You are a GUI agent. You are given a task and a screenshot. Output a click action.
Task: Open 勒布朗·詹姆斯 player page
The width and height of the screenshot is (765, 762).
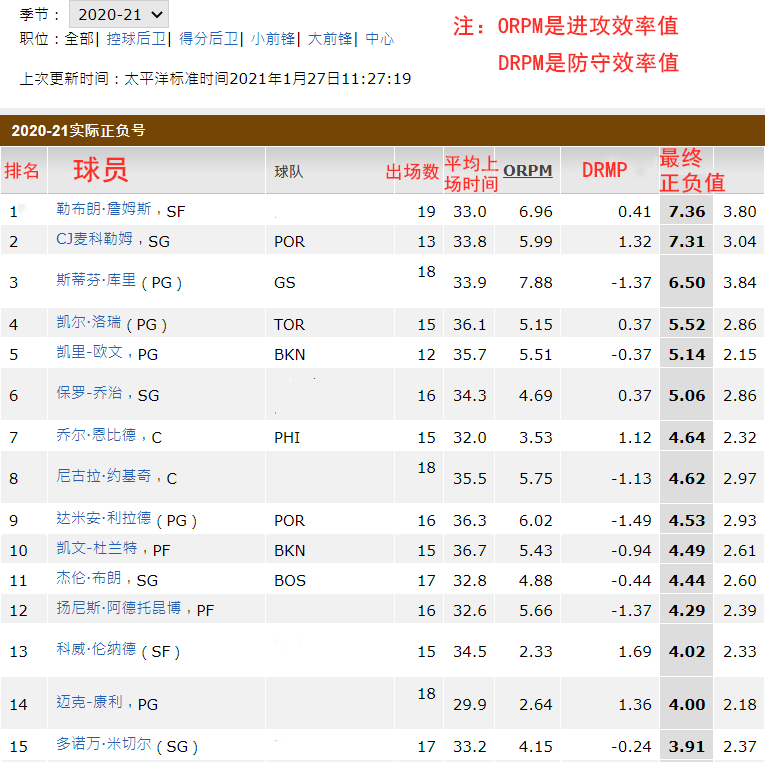[103, 209]
